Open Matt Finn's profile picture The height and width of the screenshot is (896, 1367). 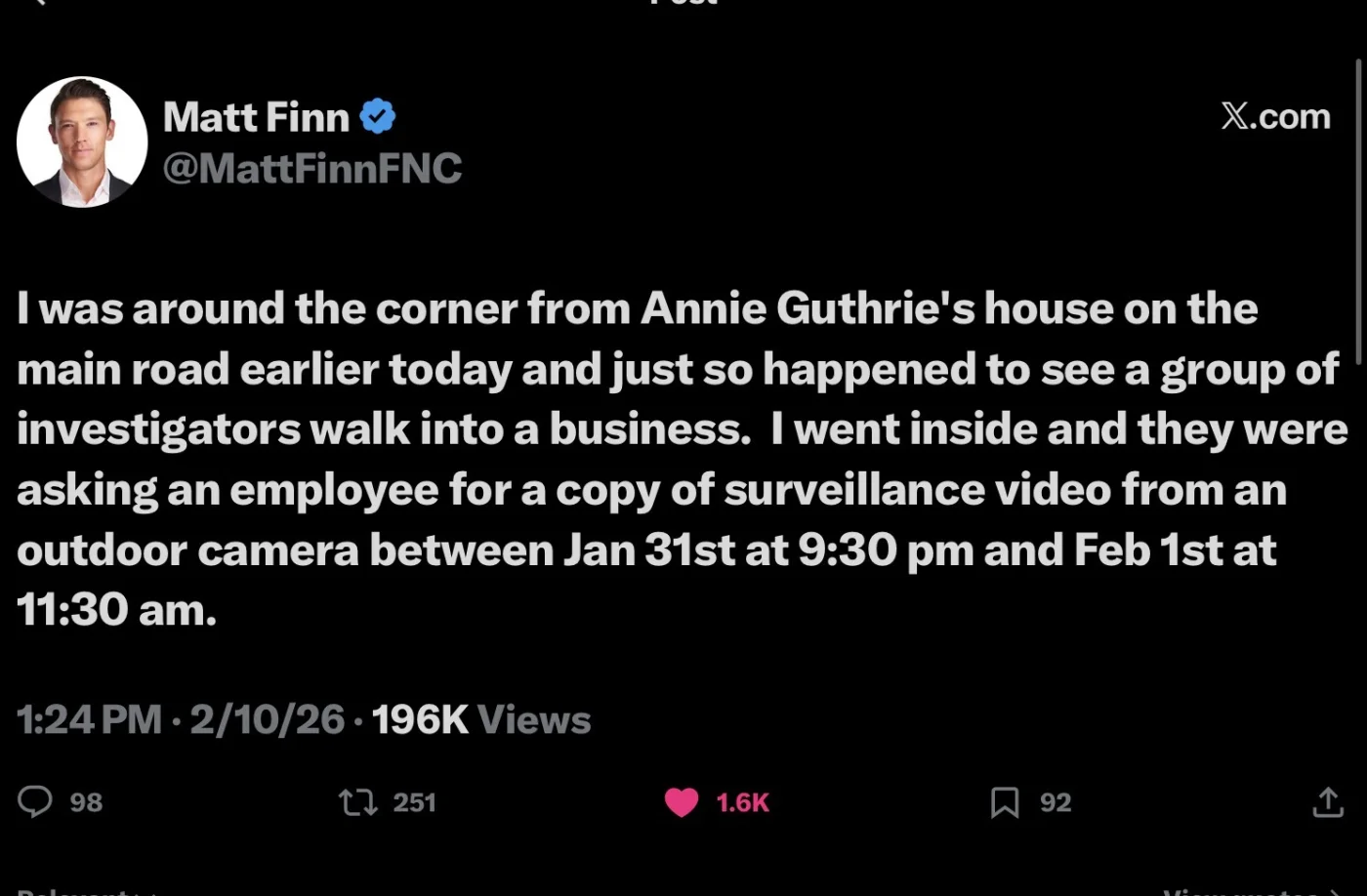82,142
